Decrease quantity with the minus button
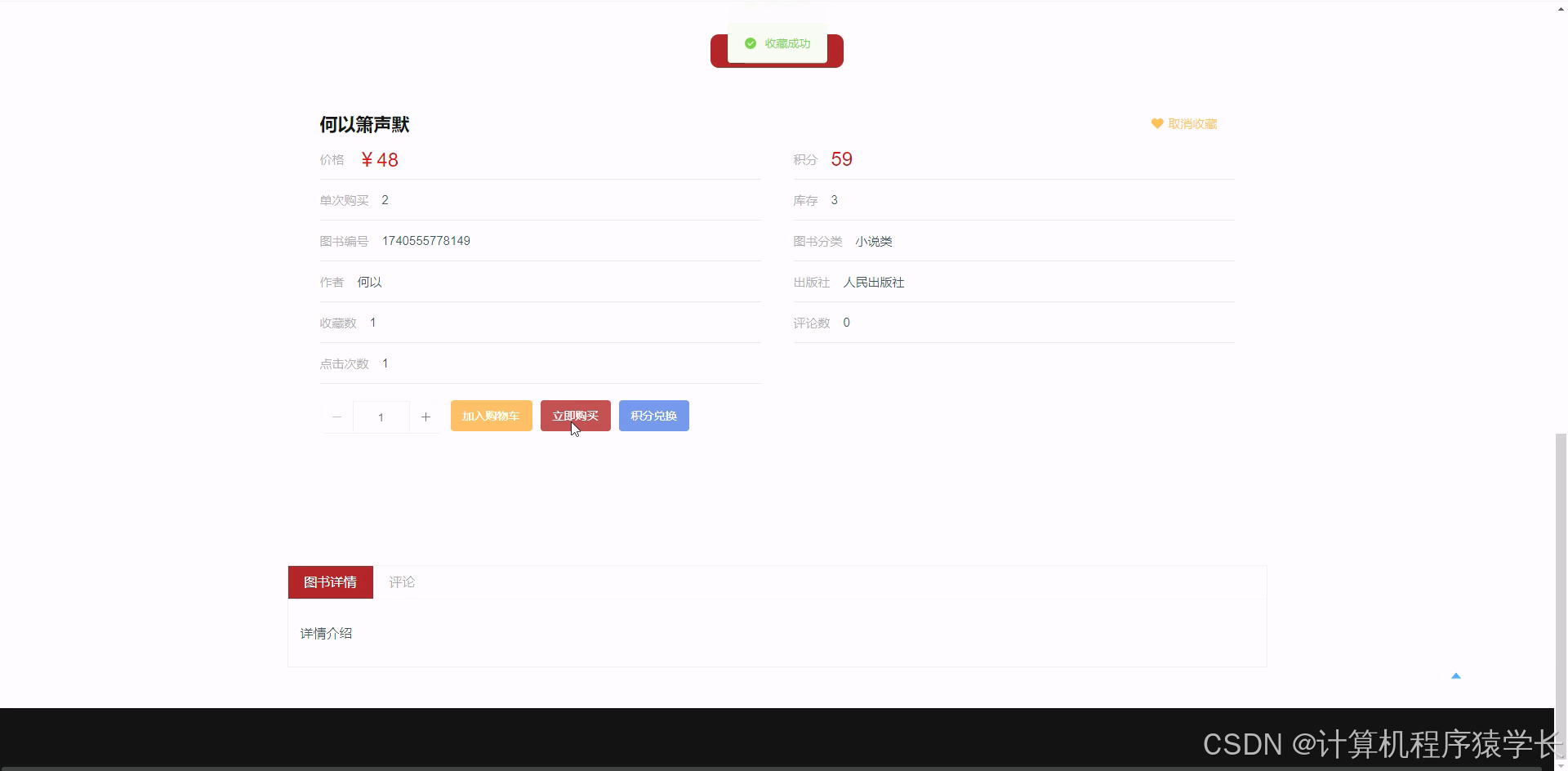 tap(336, 417)
